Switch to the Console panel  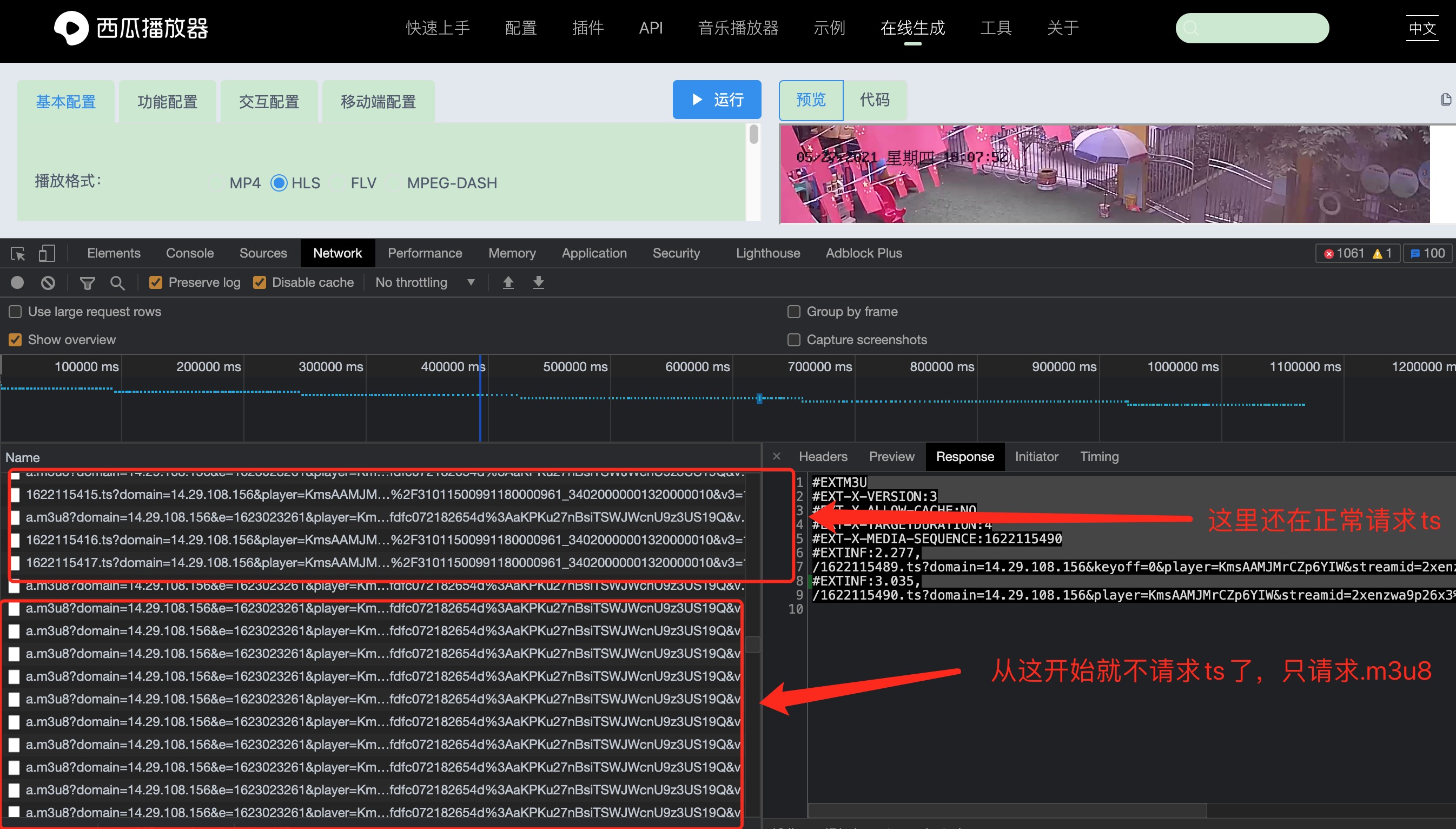[x=189, y=253]
